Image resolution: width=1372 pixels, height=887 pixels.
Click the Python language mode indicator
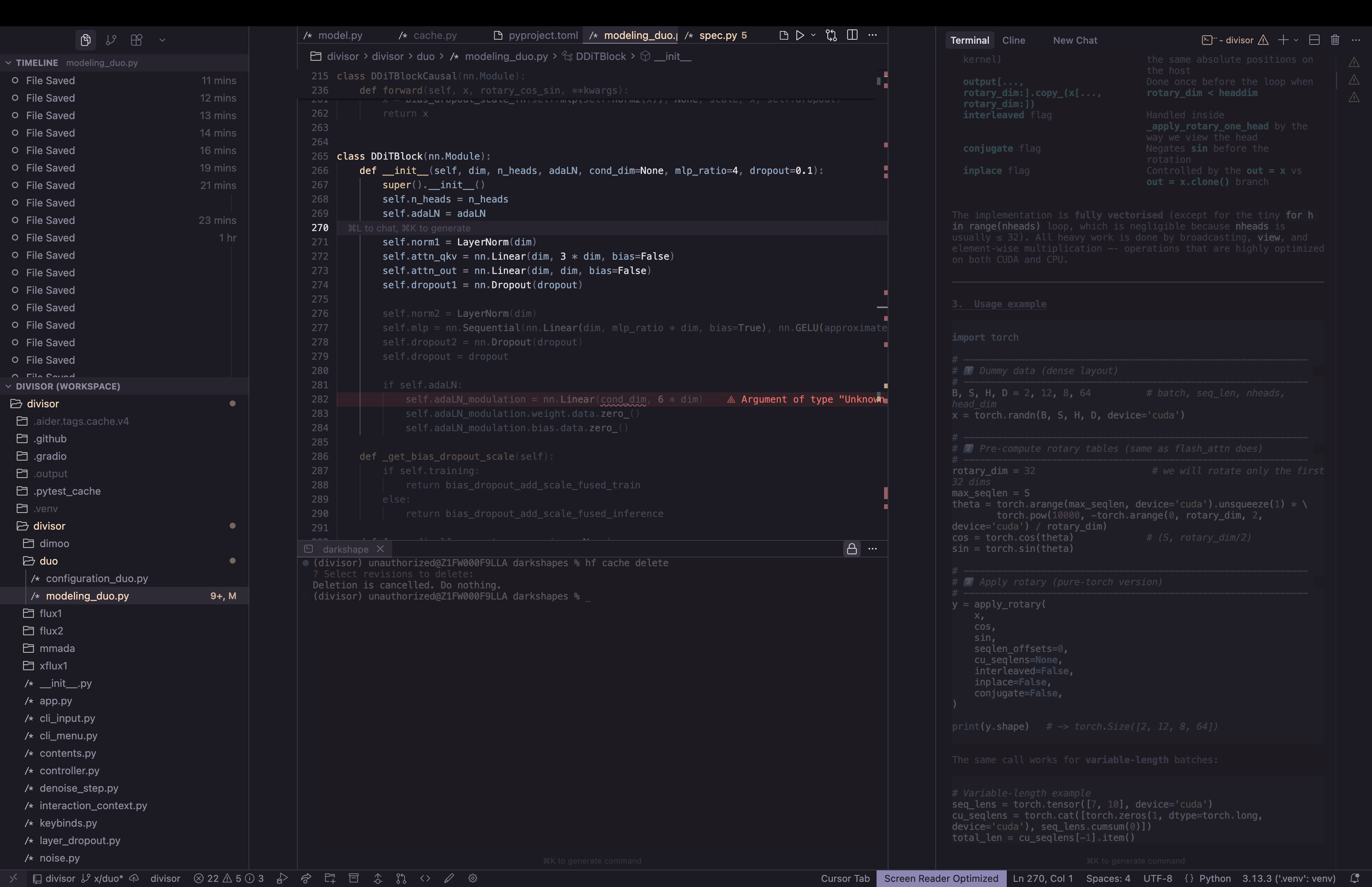click(1214, 878)
